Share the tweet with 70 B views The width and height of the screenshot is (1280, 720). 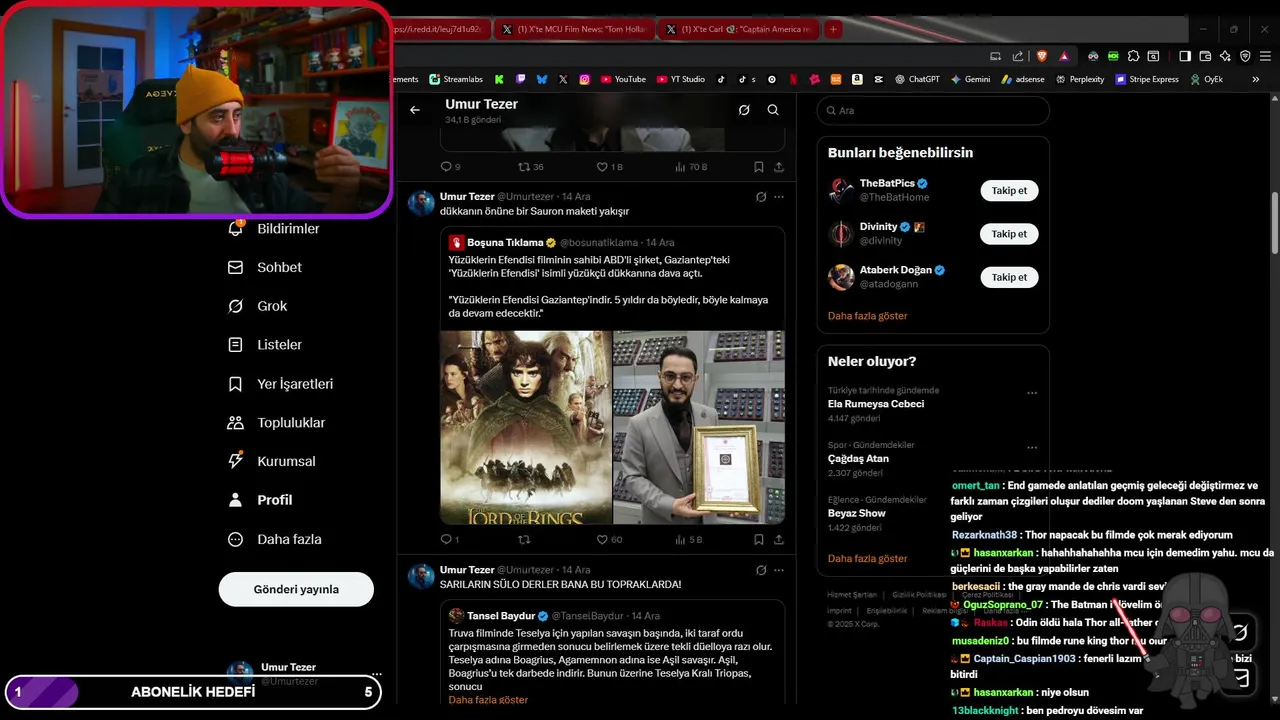pos(779,167)
